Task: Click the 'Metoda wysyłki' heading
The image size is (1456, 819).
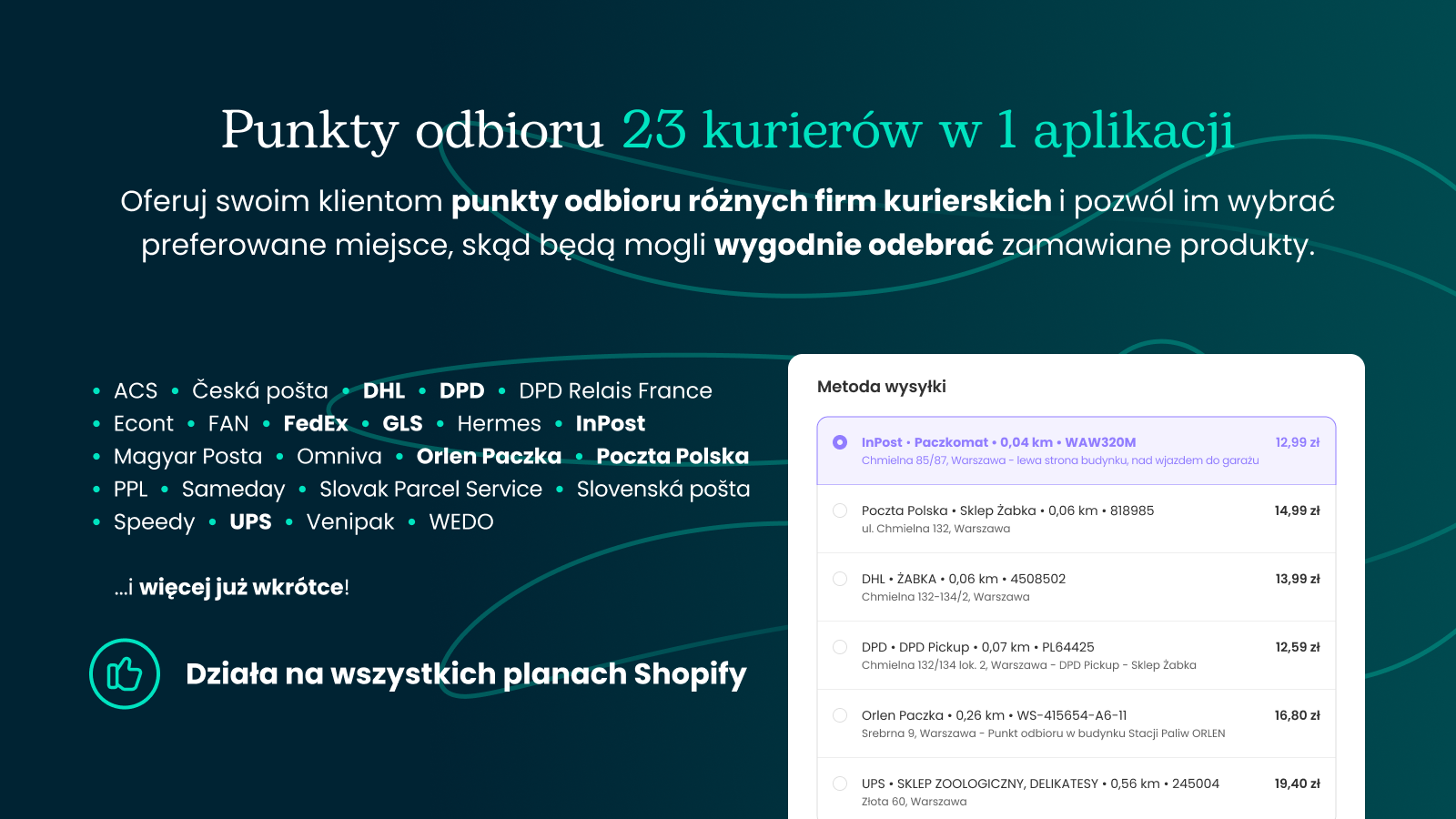Action: pos(882,387)
